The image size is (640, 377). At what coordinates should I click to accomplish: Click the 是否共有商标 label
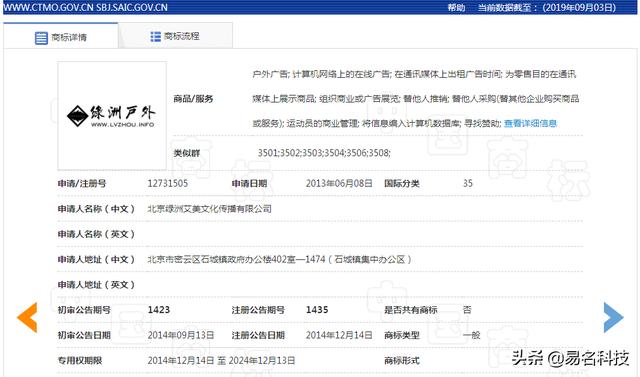[x=411, y=310]
